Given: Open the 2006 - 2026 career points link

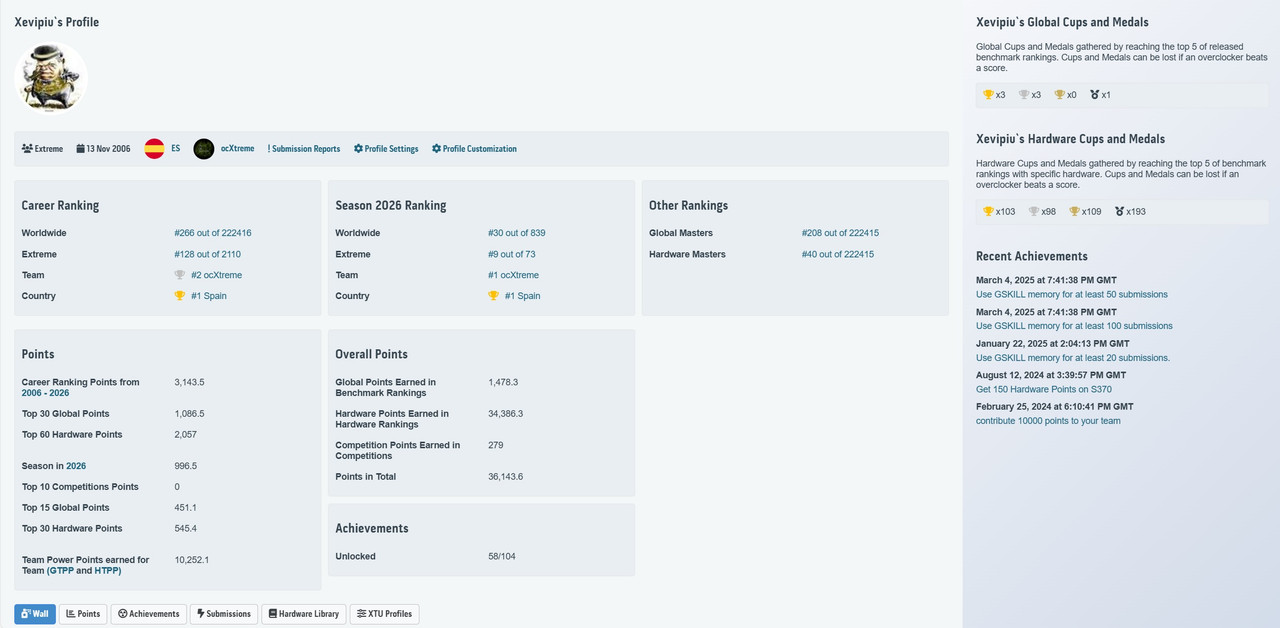Looking at the screenshot, I should click(45, 393).
